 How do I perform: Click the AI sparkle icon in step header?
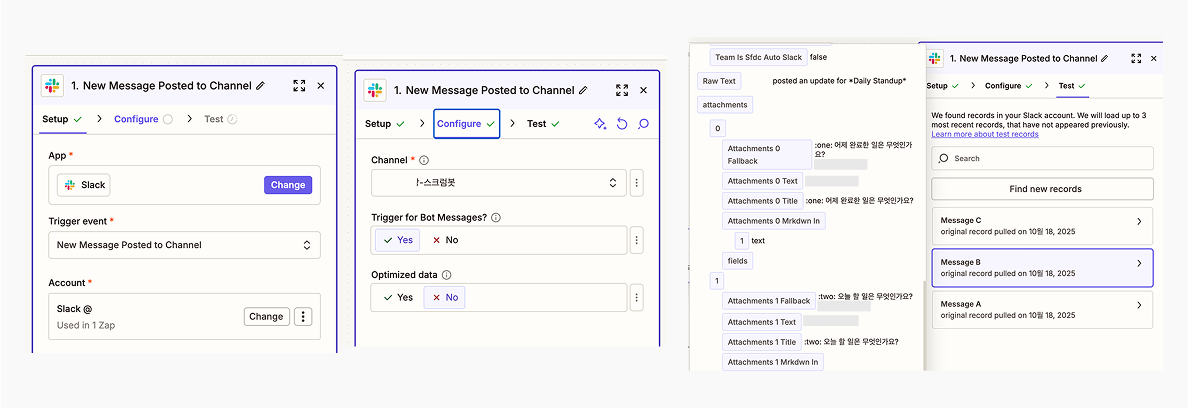[599, 124]
